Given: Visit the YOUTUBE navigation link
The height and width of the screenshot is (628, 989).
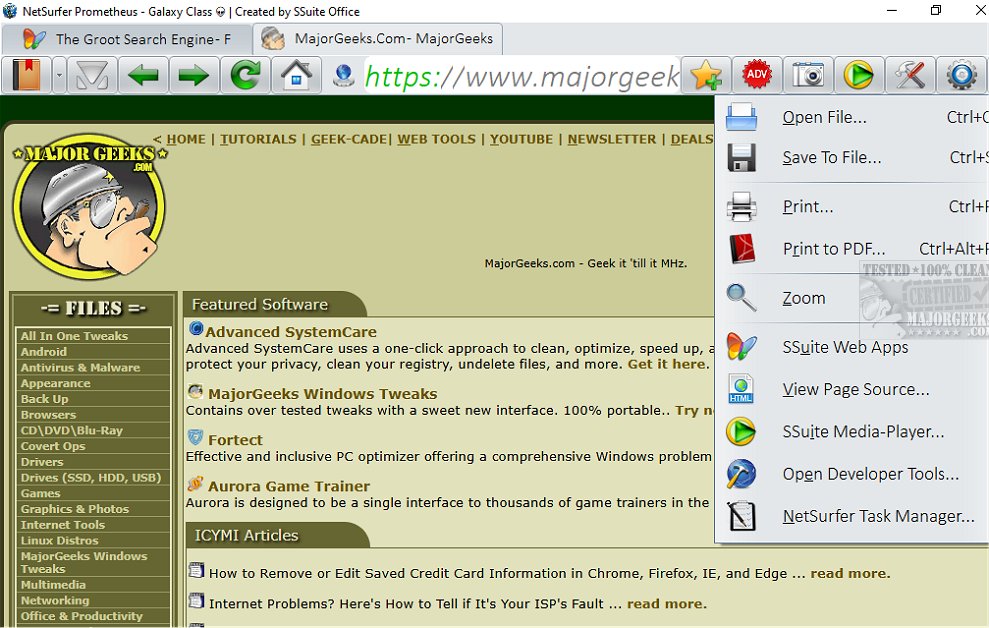Looking at the screenshot, I should (522, 139).
